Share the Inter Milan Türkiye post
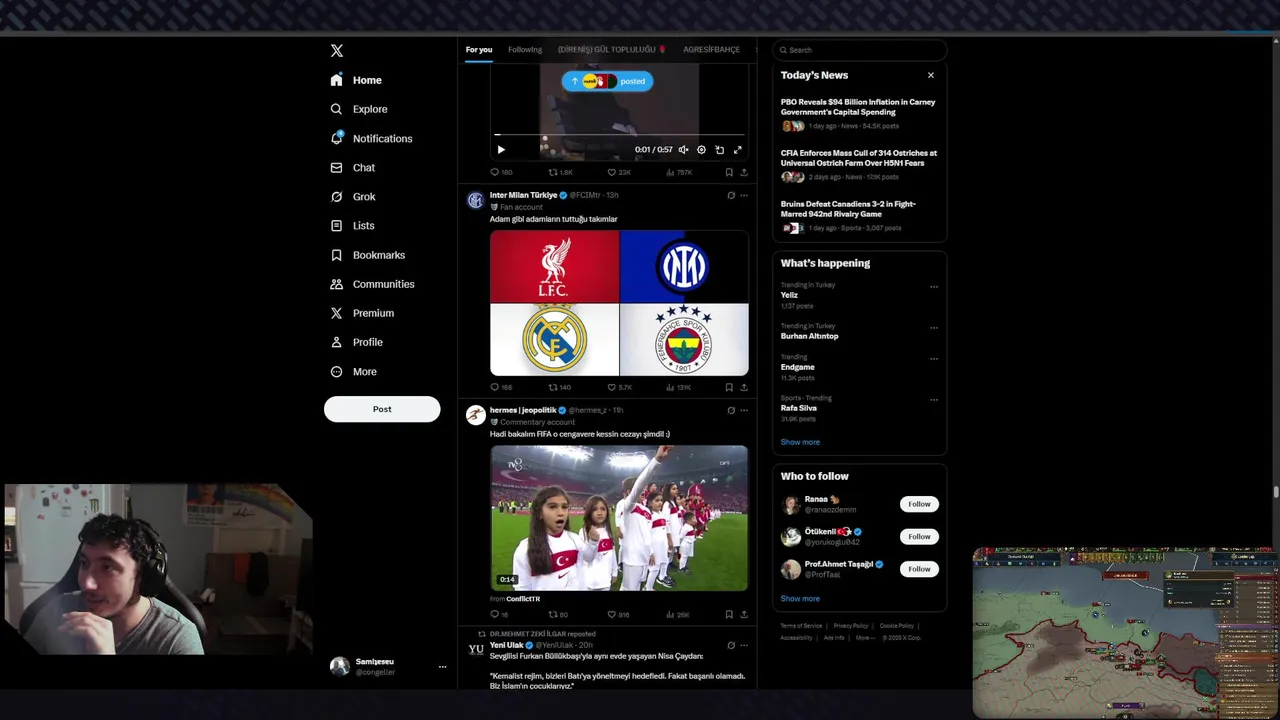Screen dimensions: 1280x720 743,387
